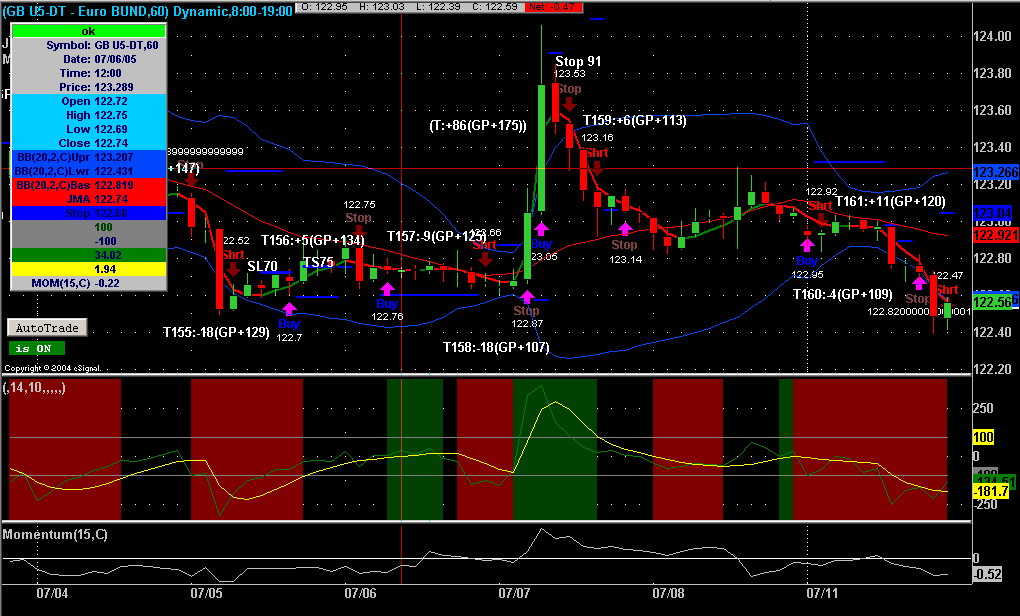1020x616 pixels.
Task: Click the T155:-18(GP+129) trade label
Action: [216, 332]
